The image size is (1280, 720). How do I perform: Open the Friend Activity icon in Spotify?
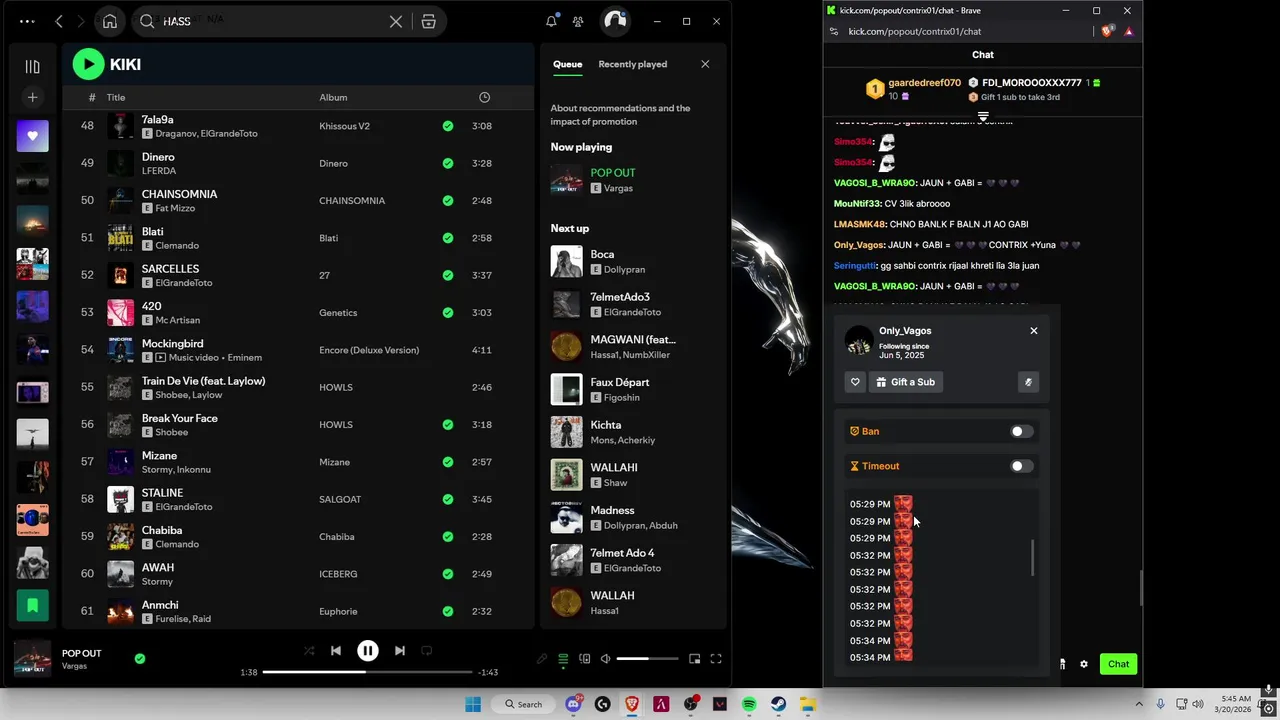click(578, 21)
